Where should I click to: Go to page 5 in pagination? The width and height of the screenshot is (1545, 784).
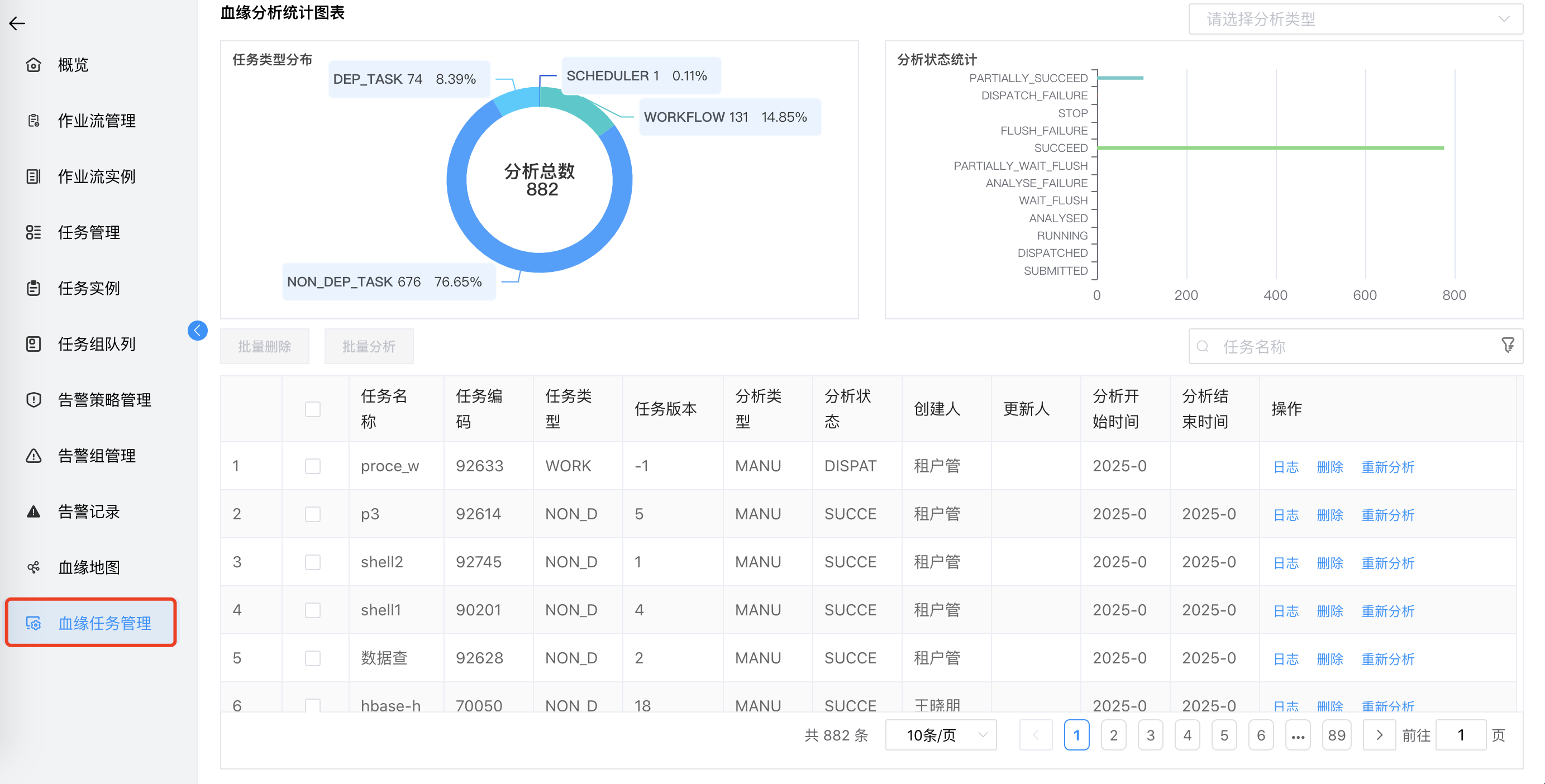click(1224, 735)
